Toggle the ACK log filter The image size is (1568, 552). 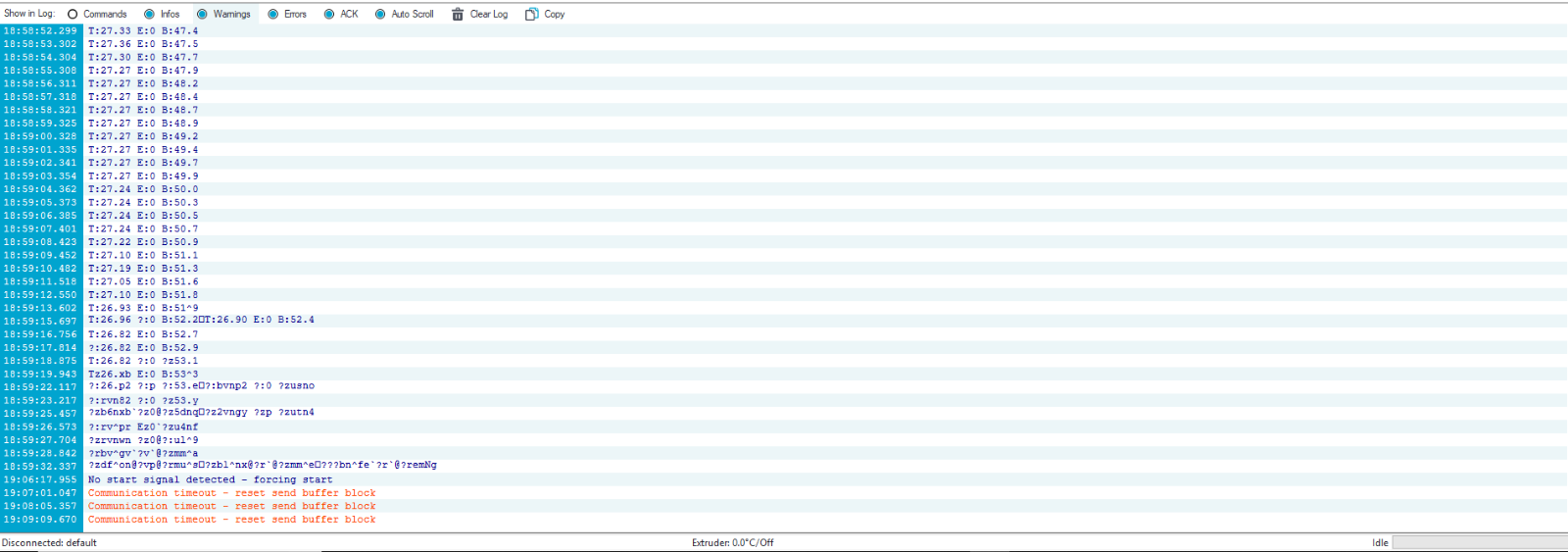341,14
